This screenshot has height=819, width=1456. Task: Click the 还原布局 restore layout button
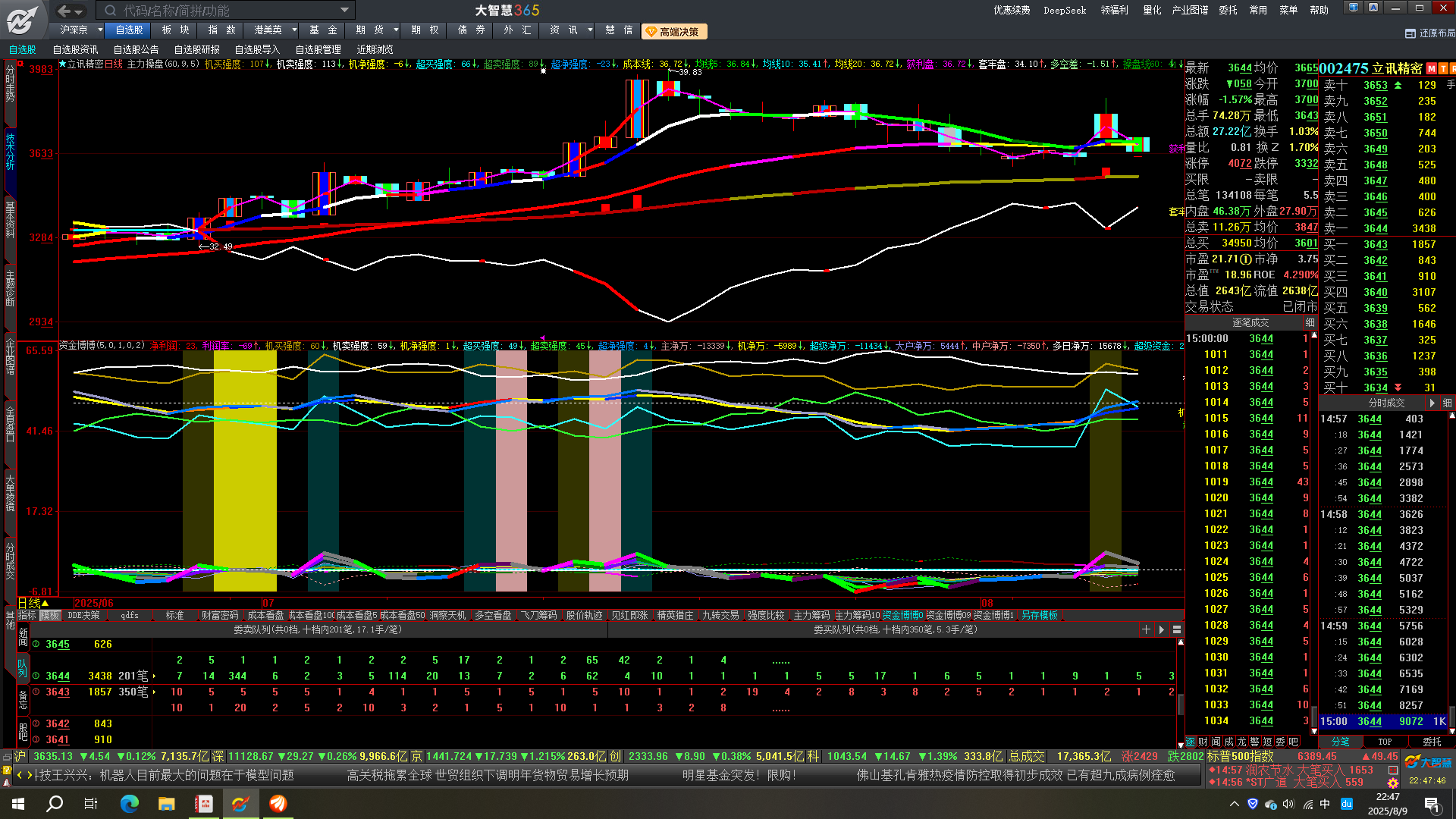(1430, 33)
